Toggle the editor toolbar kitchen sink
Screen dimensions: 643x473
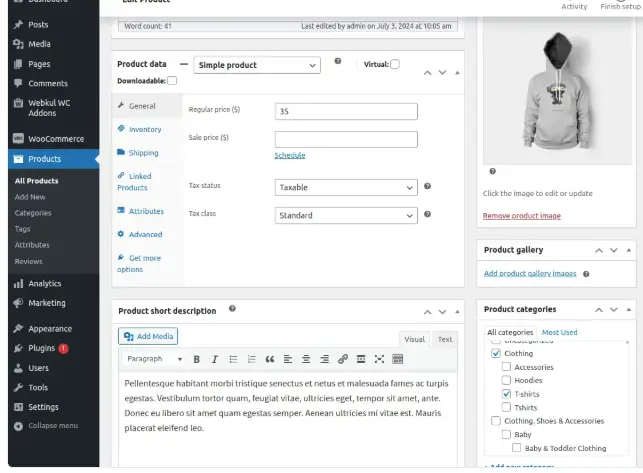397,359
